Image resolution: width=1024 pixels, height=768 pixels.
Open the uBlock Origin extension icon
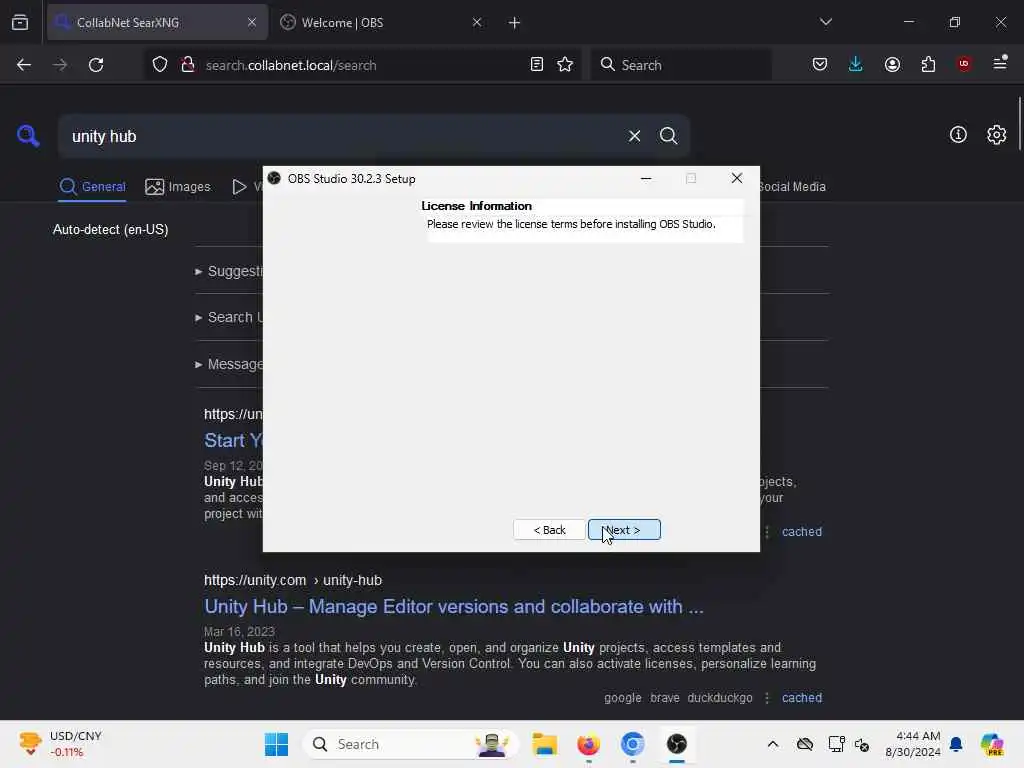964,64
